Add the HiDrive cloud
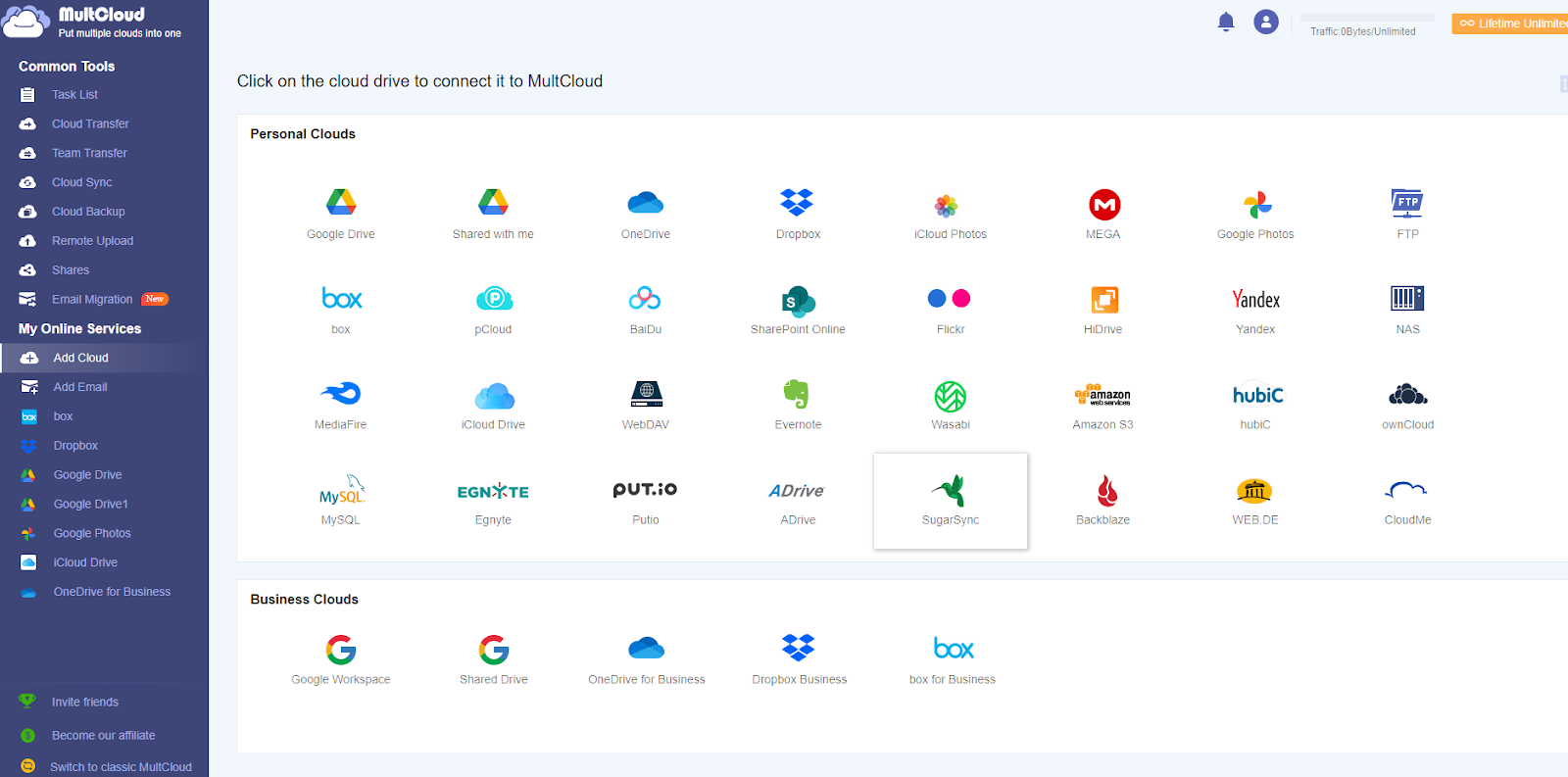Screen dimensions: 1568x777 point(1104,299)
